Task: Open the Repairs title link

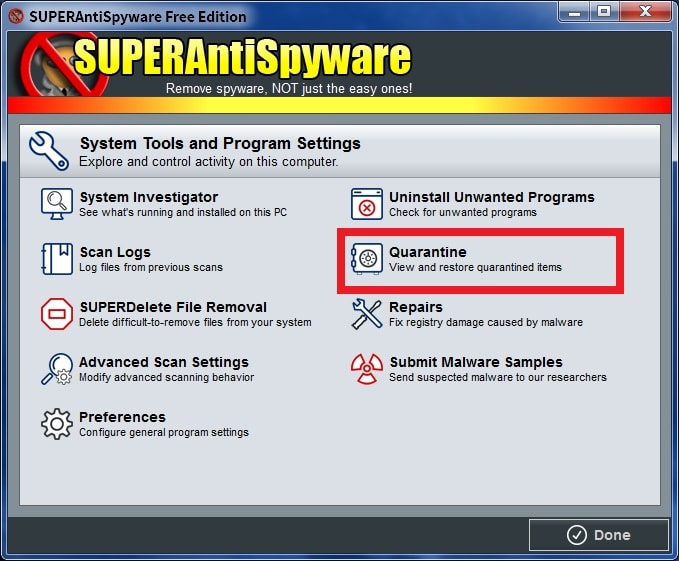Action: [416, 307]
